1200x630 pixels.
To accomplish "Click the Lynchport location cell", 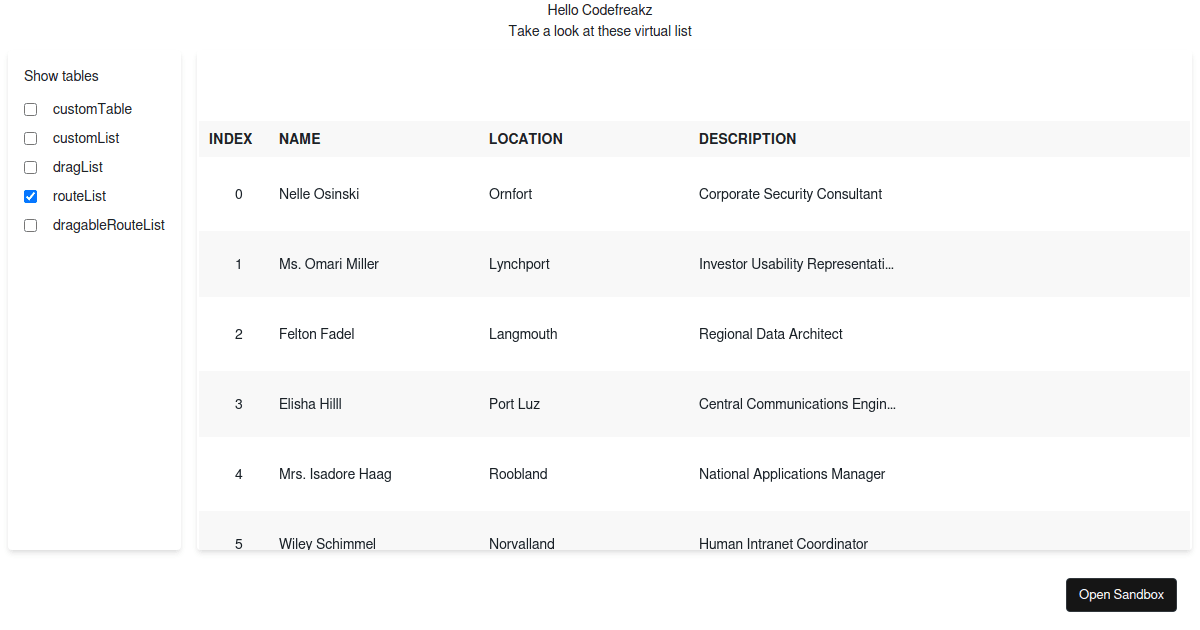I will [x=519, y=264].
